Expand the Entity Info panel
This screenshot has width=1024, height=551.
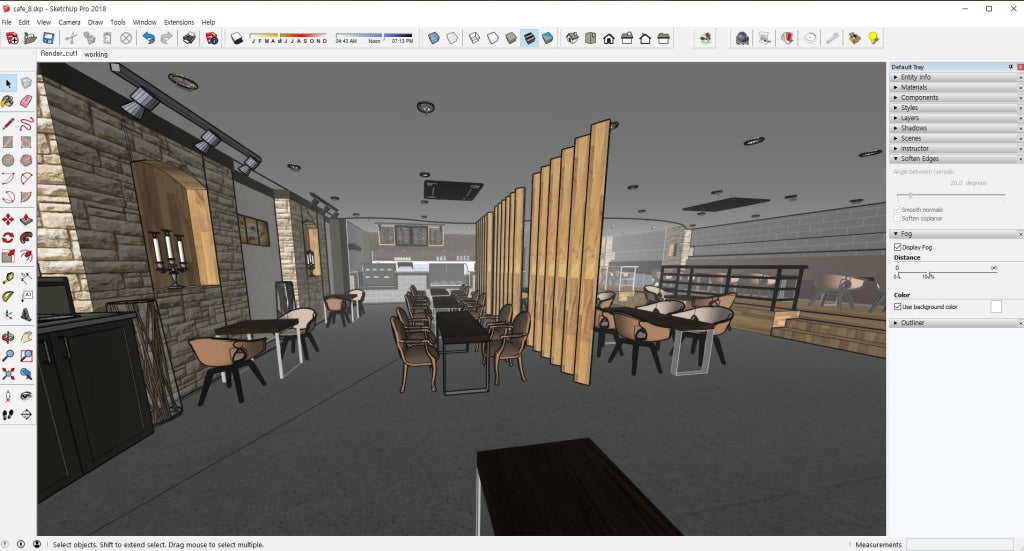tap(955, 77)
